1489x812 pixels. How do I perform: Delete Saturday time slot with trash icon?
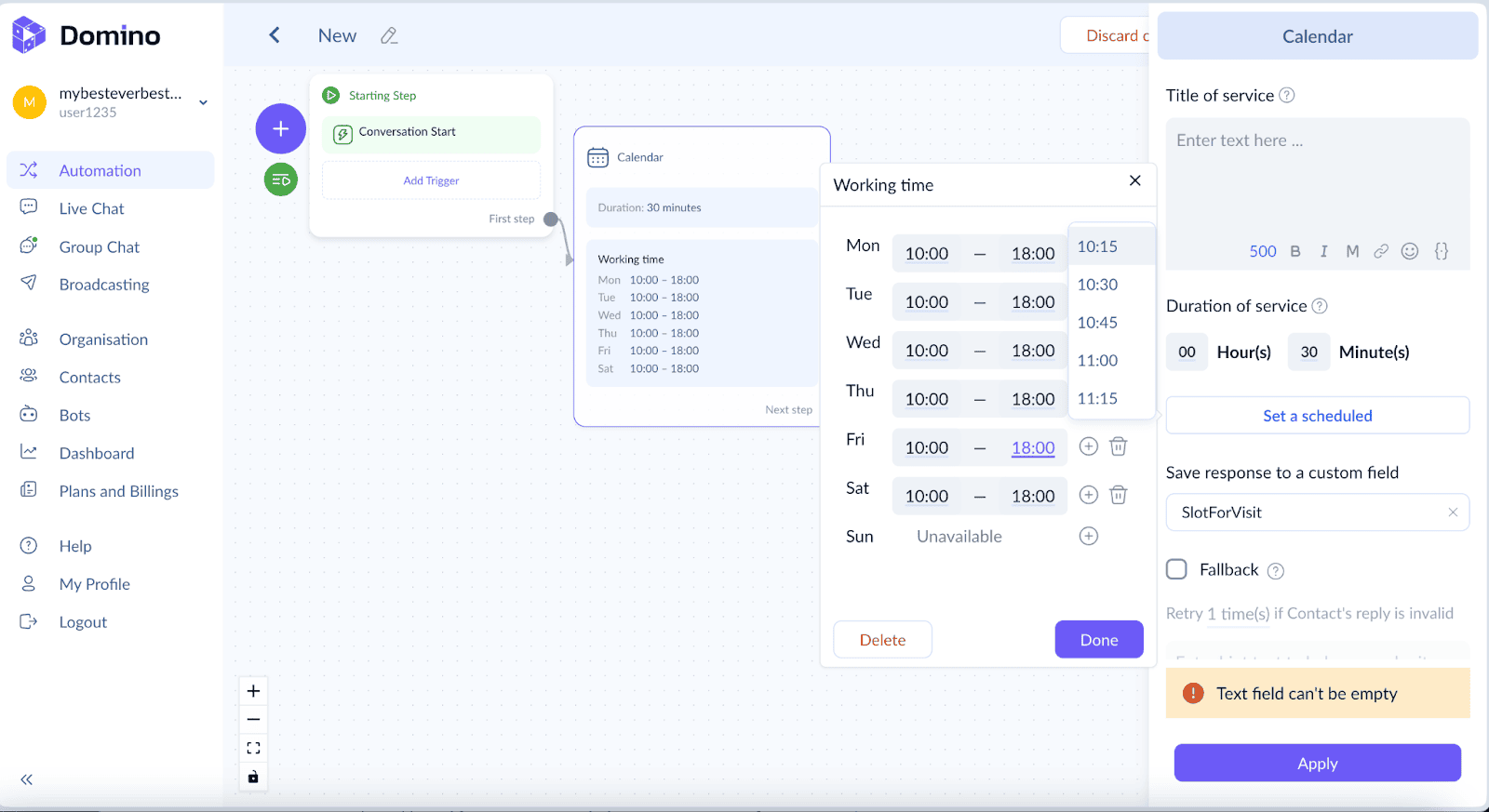(1119, 495)
